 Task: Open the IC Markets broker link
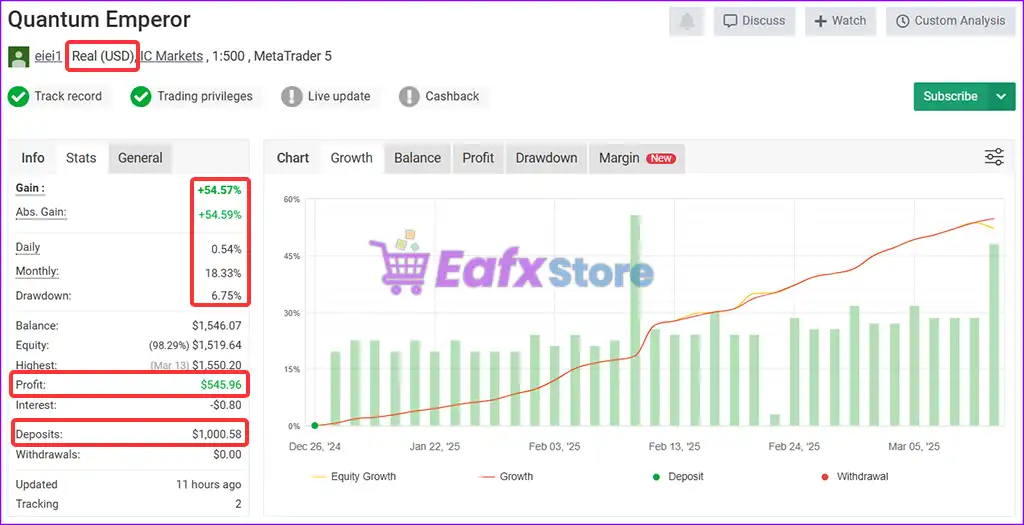[172, 56]
